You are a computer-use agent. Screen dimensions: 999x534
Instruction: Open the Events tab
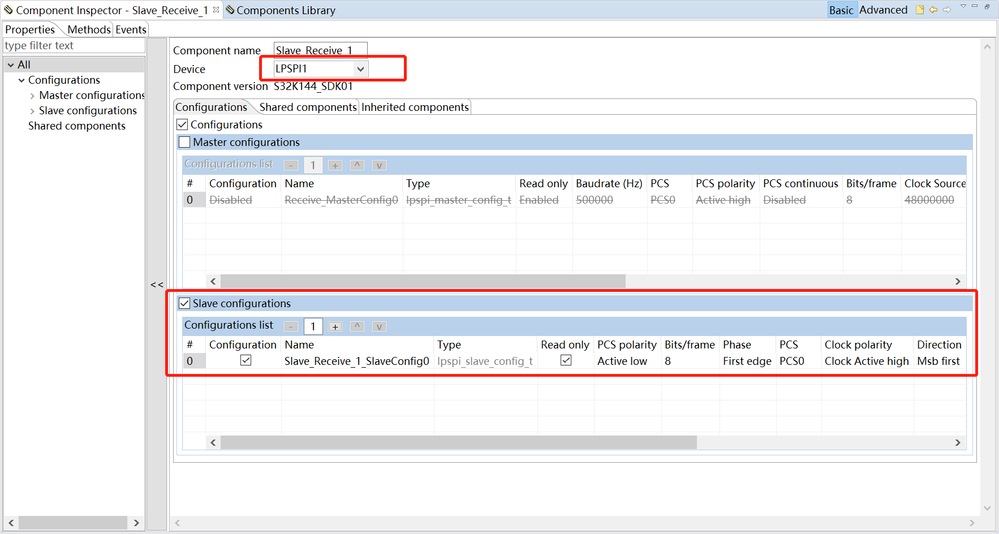(x=131, y=29)
